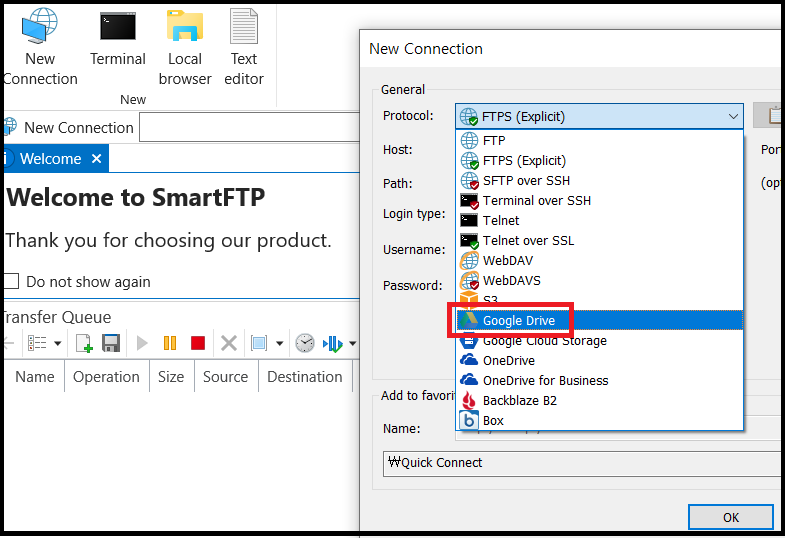
Task: Select FTPS (Explicit) in the dropdown list
Action: pos(599,161)
